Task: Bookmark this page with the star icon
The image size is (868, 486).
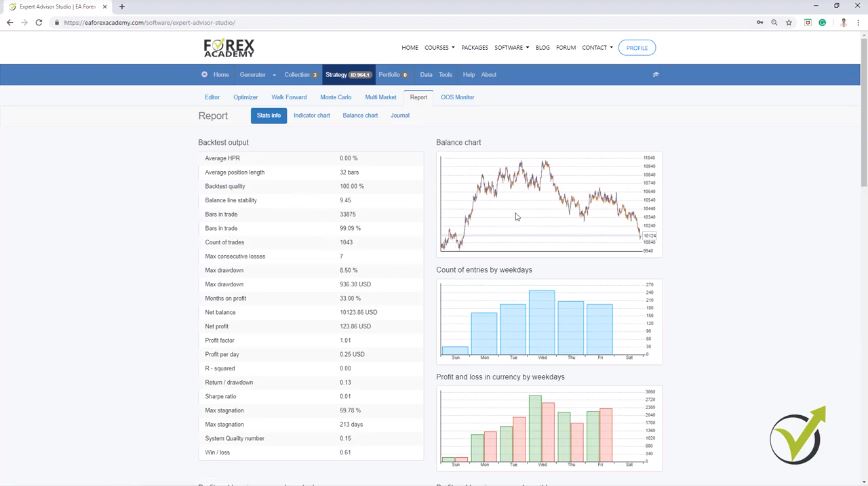Action: [x=789, y=22]
